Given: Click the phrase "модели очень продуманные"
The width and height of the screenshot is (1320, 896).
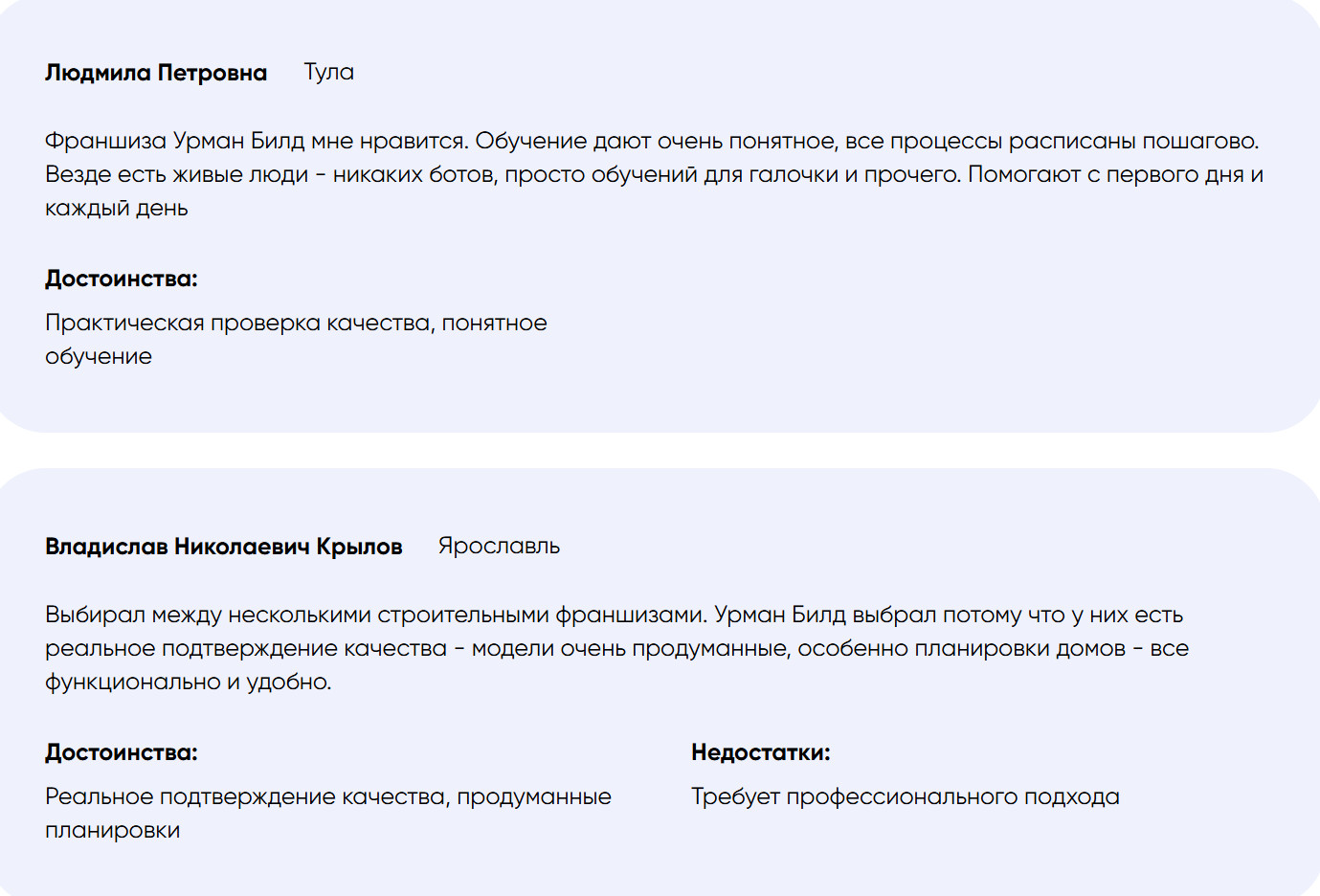Looking at the screenshot, I should tap(630, 648).
